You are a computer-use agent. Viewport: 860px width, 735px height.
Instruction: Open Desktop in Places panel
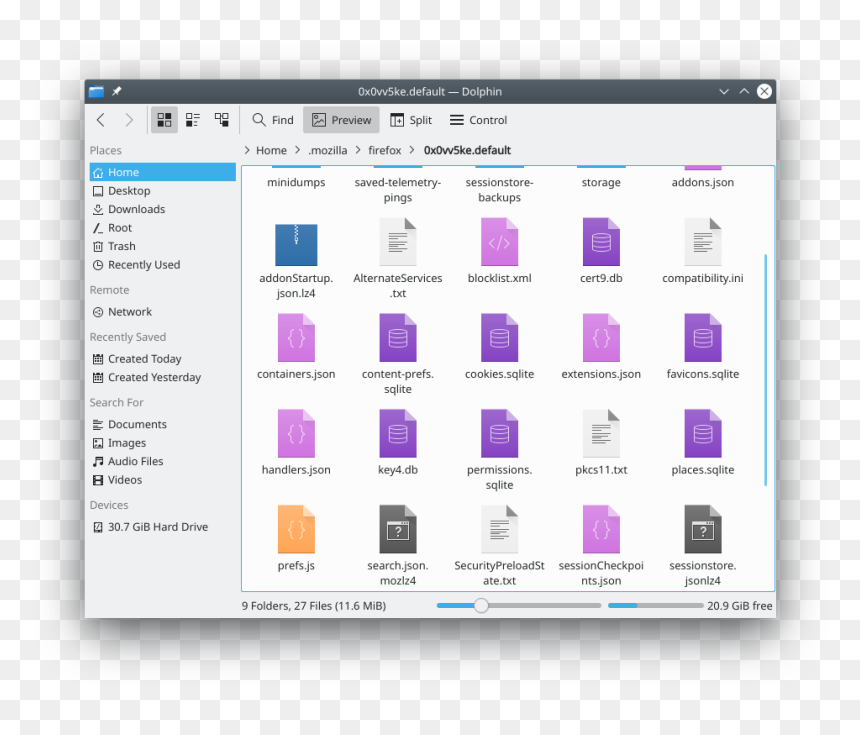click(x=162, y=191)
